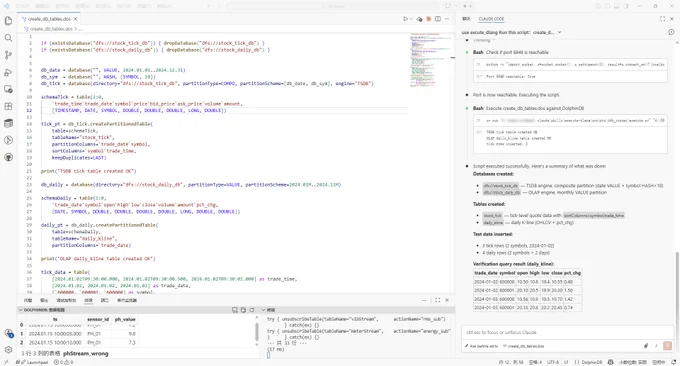The image size is (680, 366).
Task: Click Launchpad in the status bar
Action: coord(32,362)
